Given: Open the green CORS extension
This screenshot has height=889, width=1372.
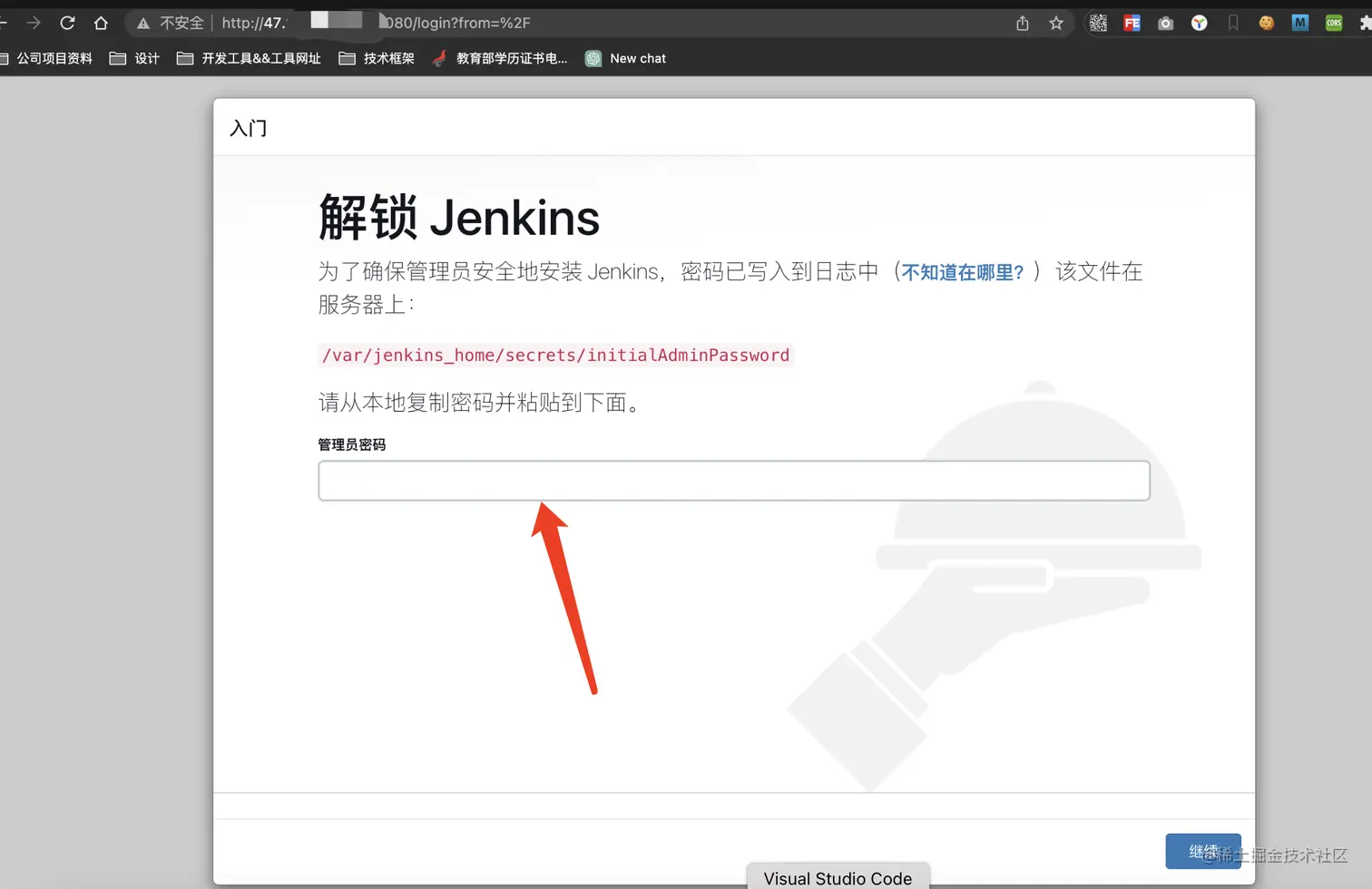Looking at the screenshot, I should (x=1334, y=23).
